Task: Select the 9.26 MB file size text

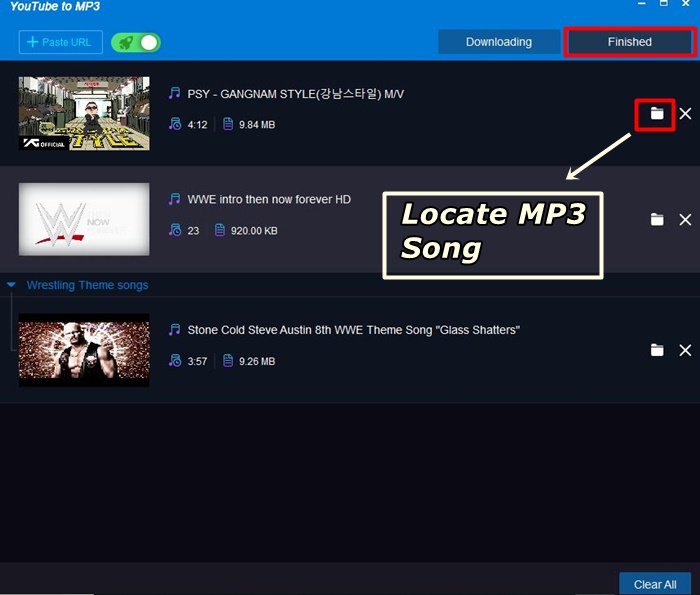Action: point(257,361)
